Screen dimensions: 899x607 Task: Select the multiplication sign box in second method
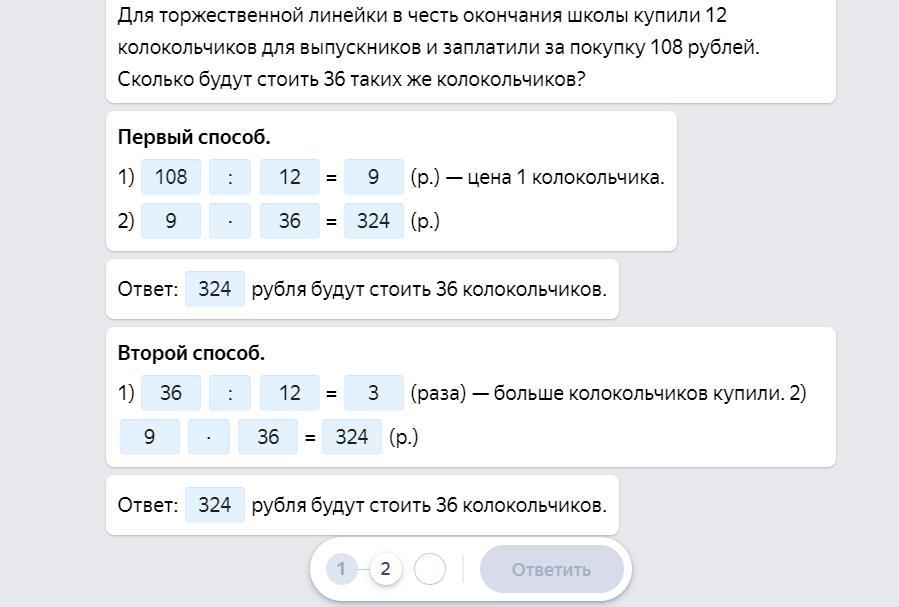(x=209, y=437)
